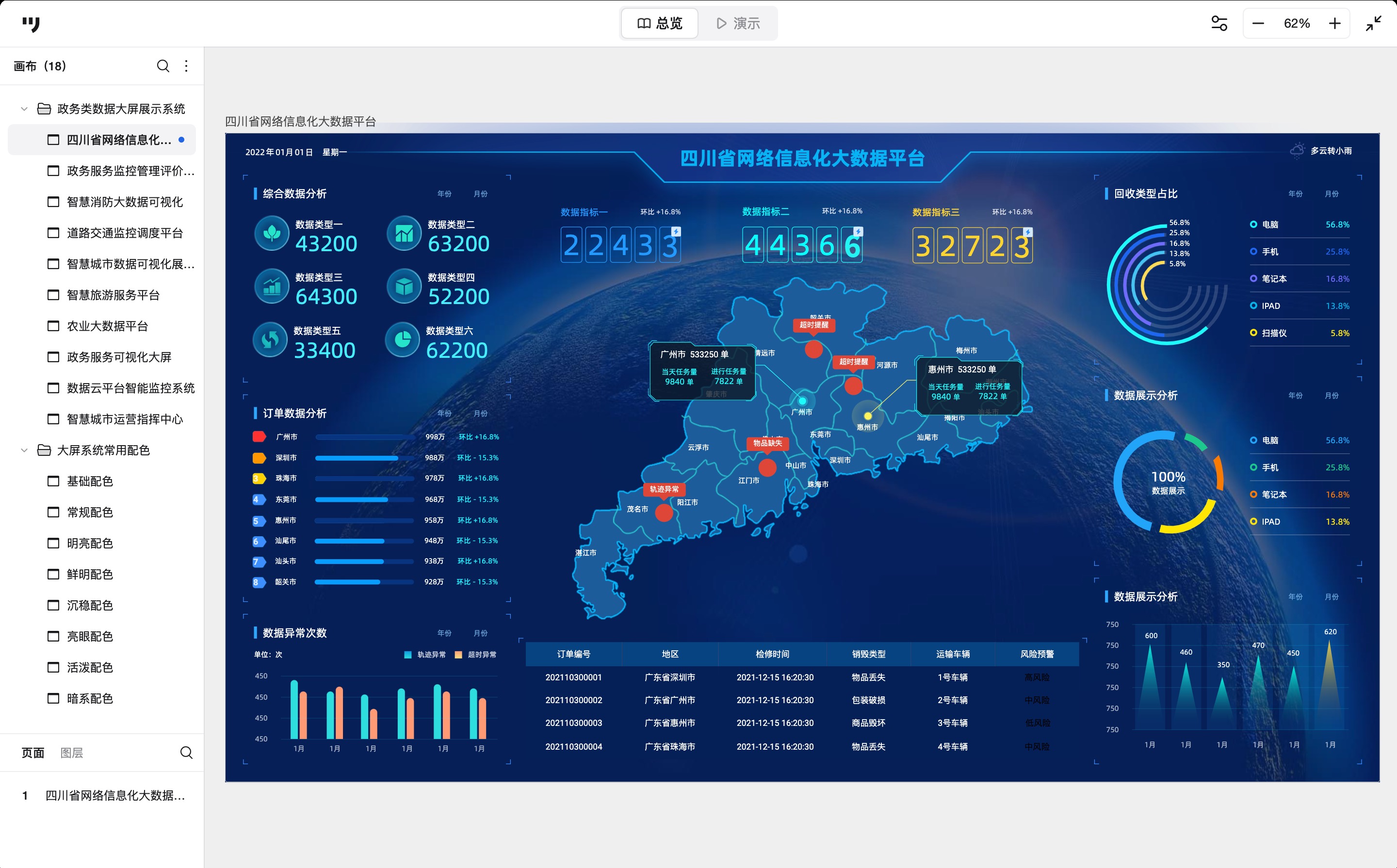Open 鲜明配色 canvas
This screenshot has height=868, width=1397.
(x=102, y=574)
